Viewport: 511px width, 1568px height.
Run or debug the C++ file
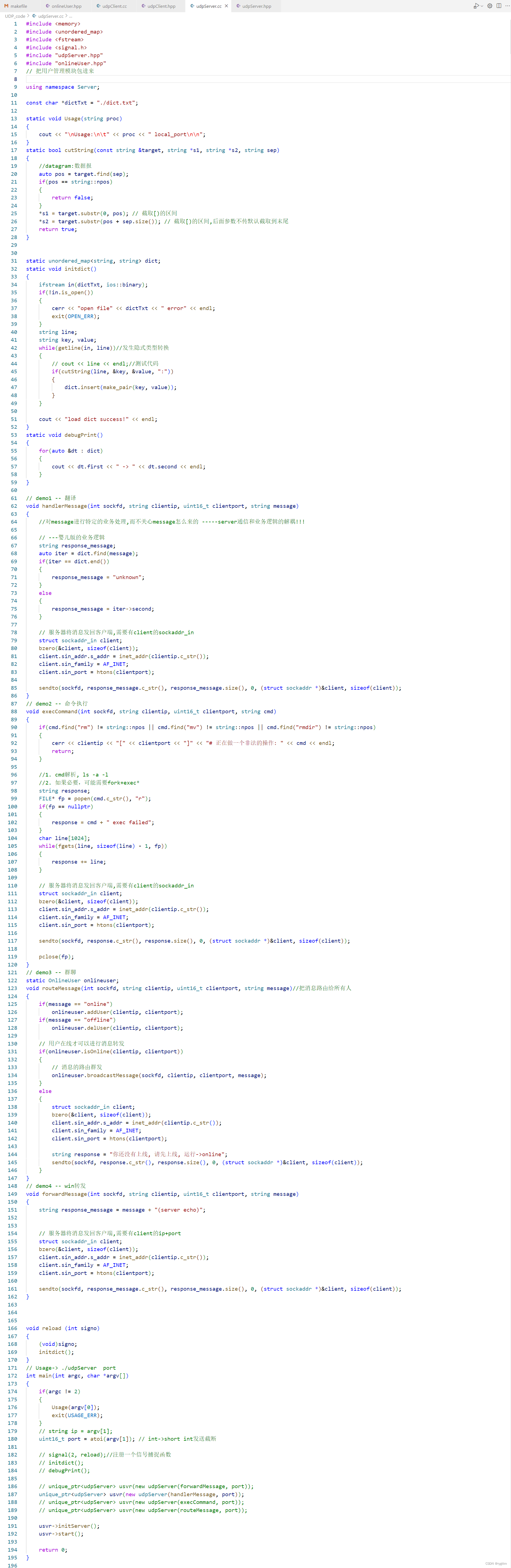click(x=476, y=6)
